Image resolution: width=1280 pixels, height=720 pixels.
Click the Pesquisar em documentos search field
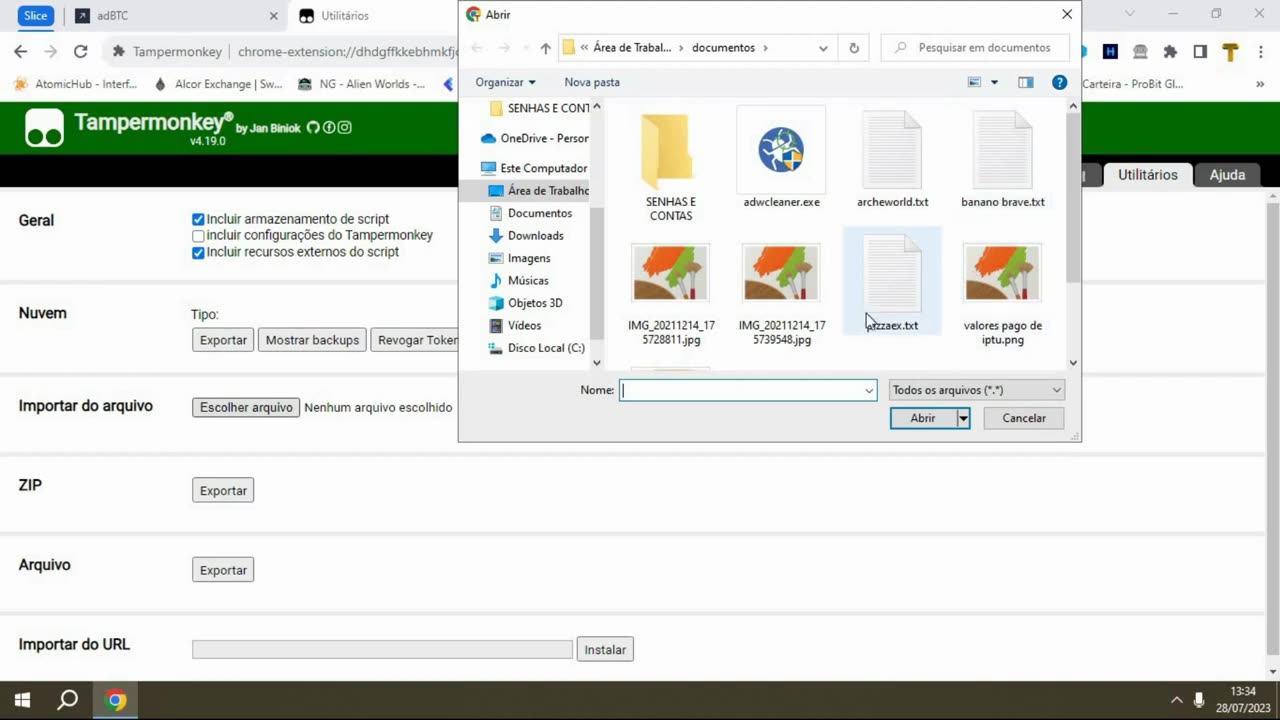click(977, 48)
